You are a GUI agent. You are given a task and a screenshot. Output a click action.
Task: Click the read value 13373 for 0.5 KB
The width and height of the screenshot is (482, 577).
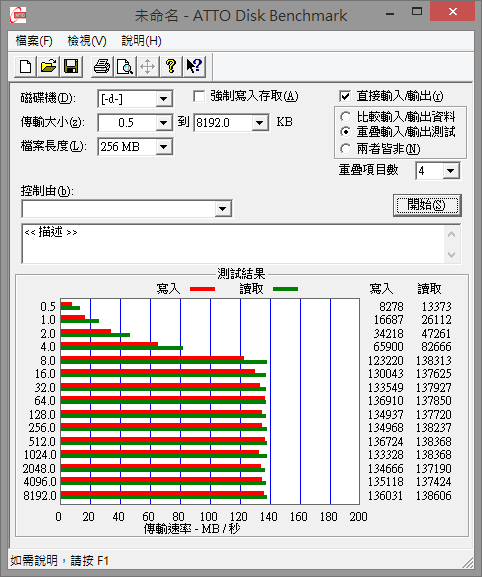436,307
